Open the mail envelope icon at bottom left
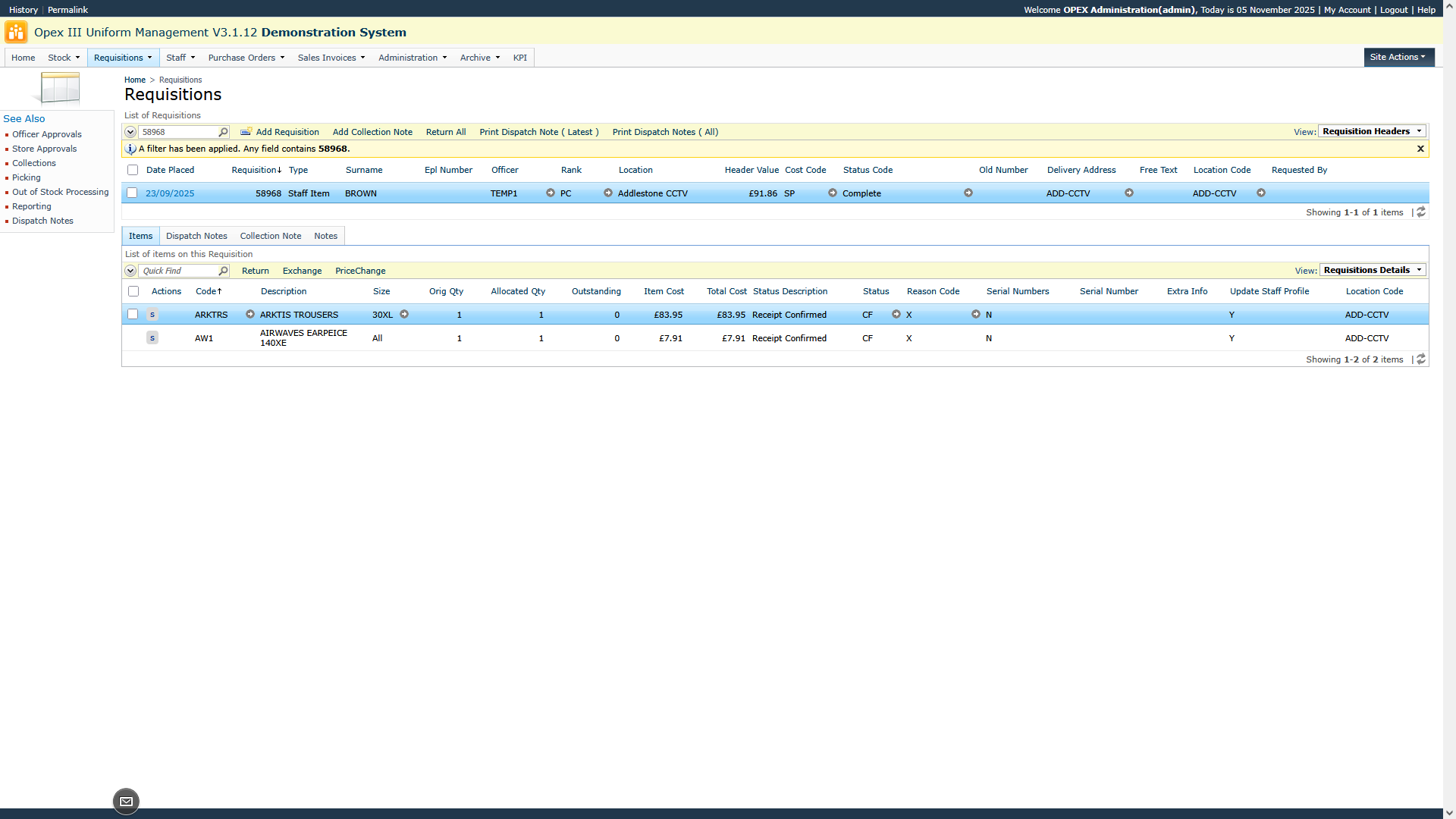Image resolution: width=1456 pixels, height=819 pixels. pyautogui.click(x=126, y=802)
